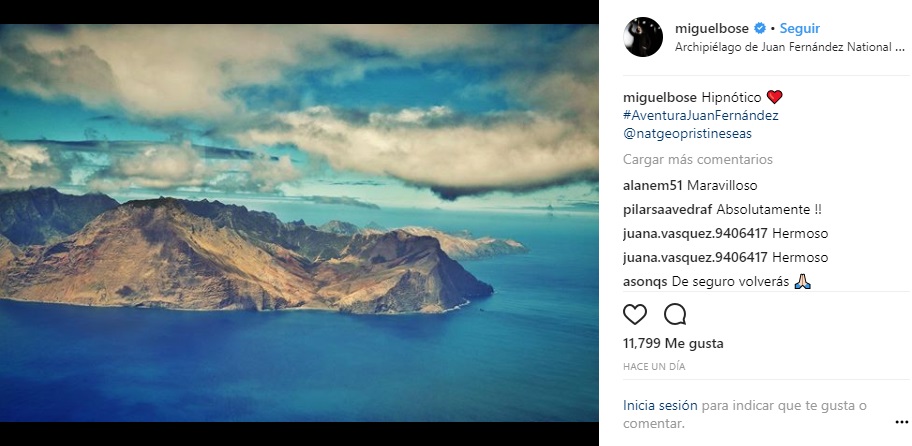Image resolution: width=912 pixels, height=446 pixels.
Task: Open the first juana.vasquez.9406417 username
Action: click(688, 233)
